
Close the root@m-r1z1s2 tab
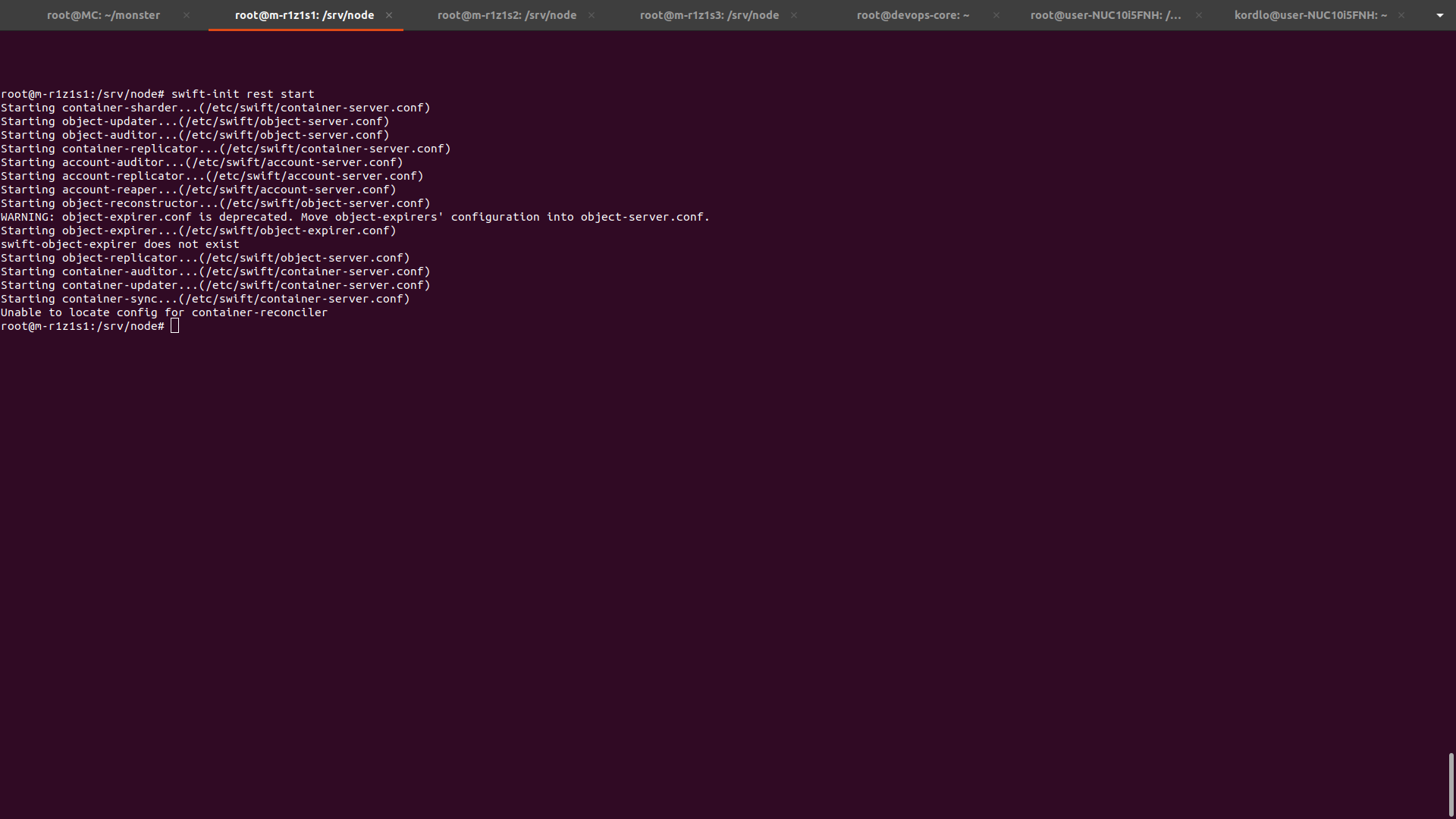591,15
